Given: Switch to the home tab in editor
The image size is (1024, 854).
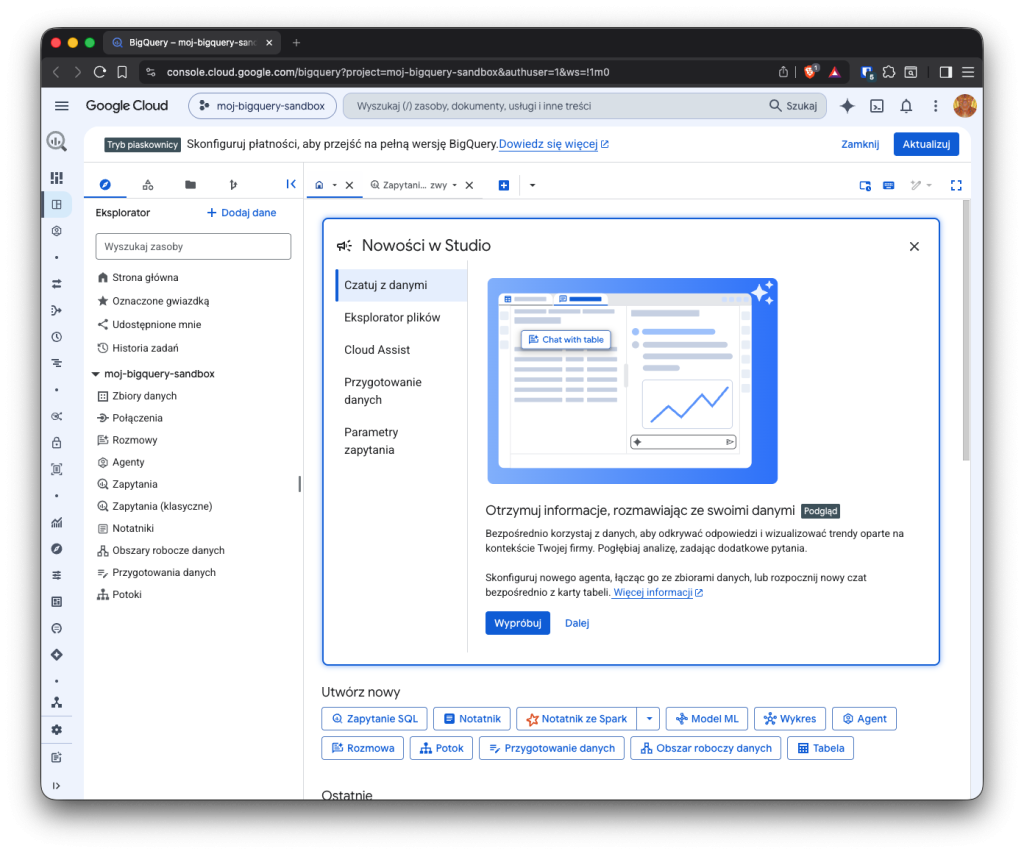Looking at the screenshot, I should coord(319,185).
